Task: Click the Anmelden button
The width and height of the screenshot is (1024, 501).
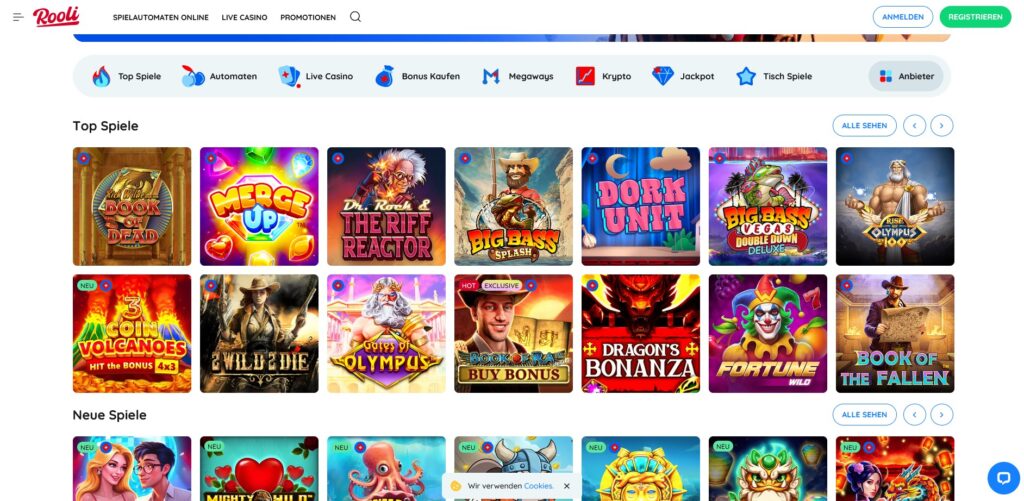Action: (903, 17)
